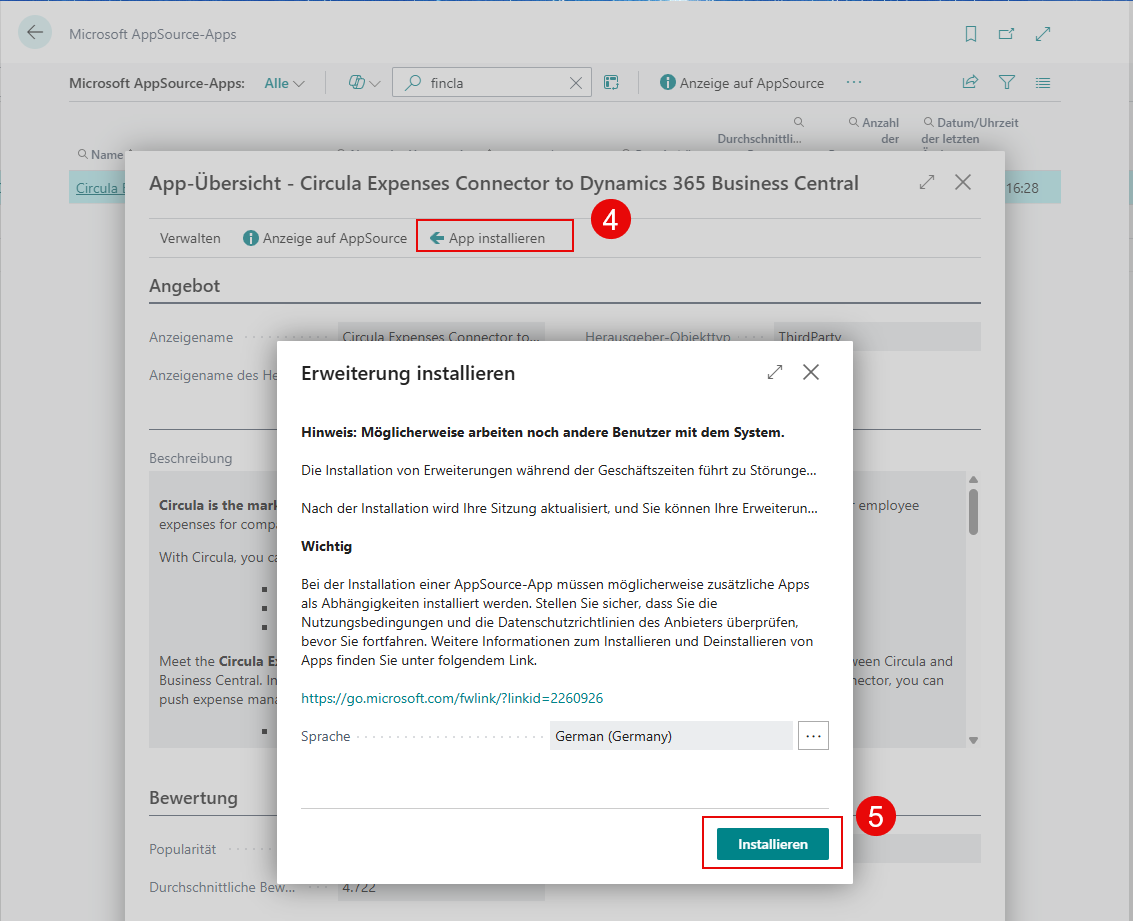Click the Popularität field label
Viewport: 1133px width, 921px height.
click(183, 849)
